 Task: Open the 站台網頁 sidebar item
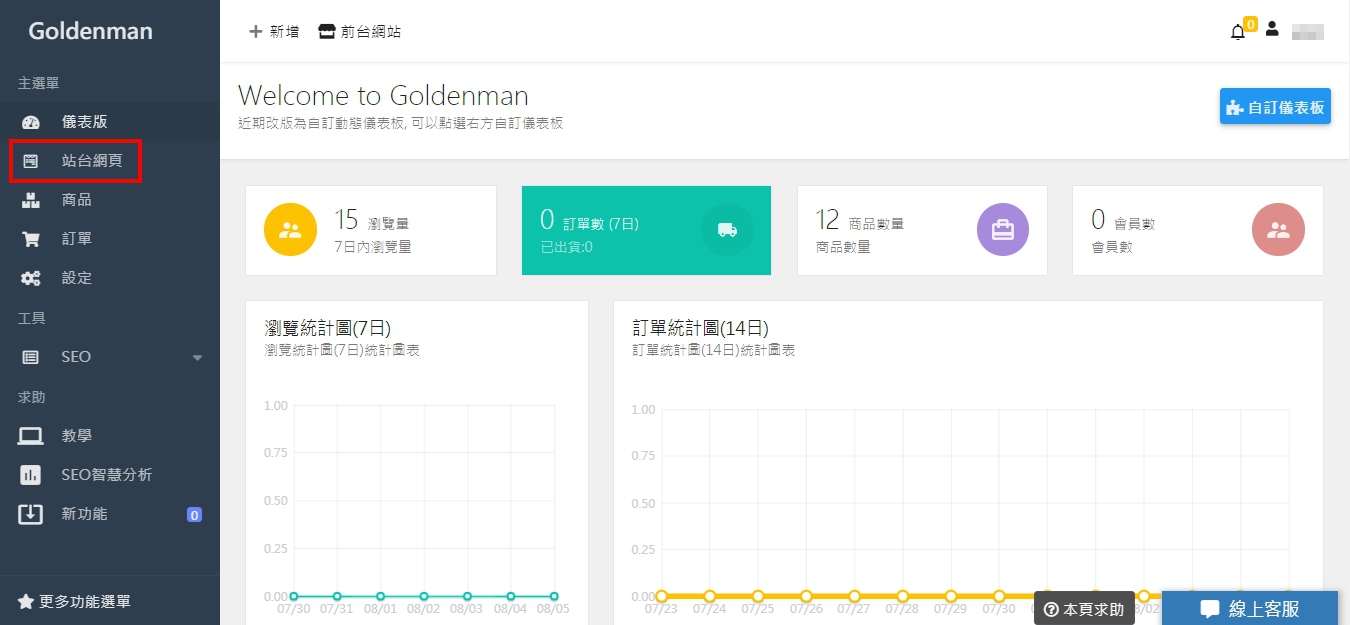click(110, 161)
